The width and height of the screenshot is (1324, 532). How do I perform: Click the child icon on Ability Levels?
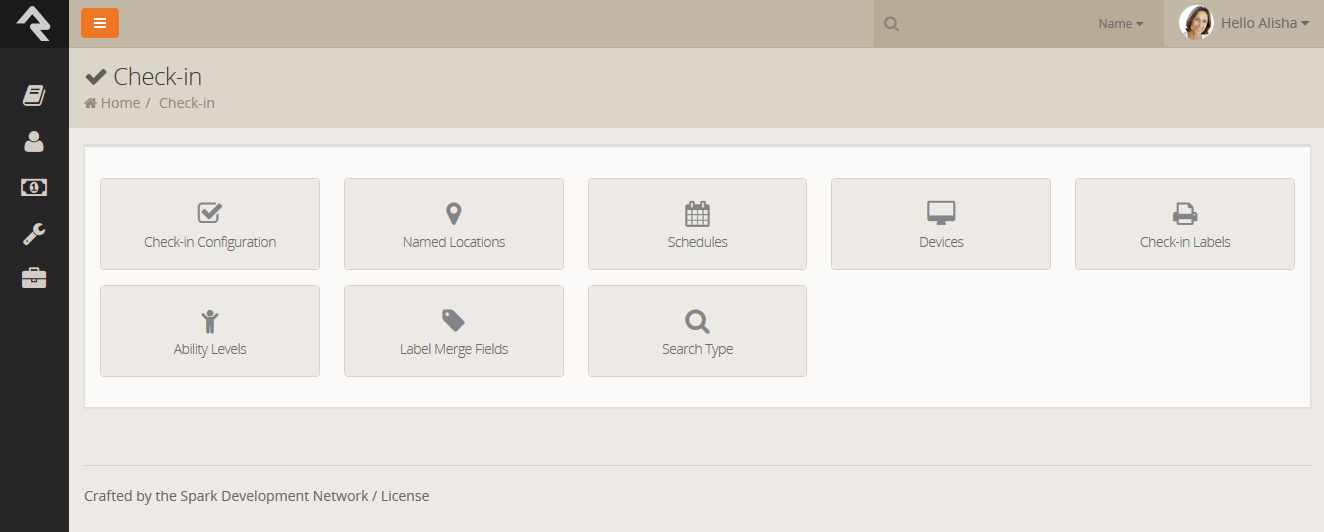(210, 321)
